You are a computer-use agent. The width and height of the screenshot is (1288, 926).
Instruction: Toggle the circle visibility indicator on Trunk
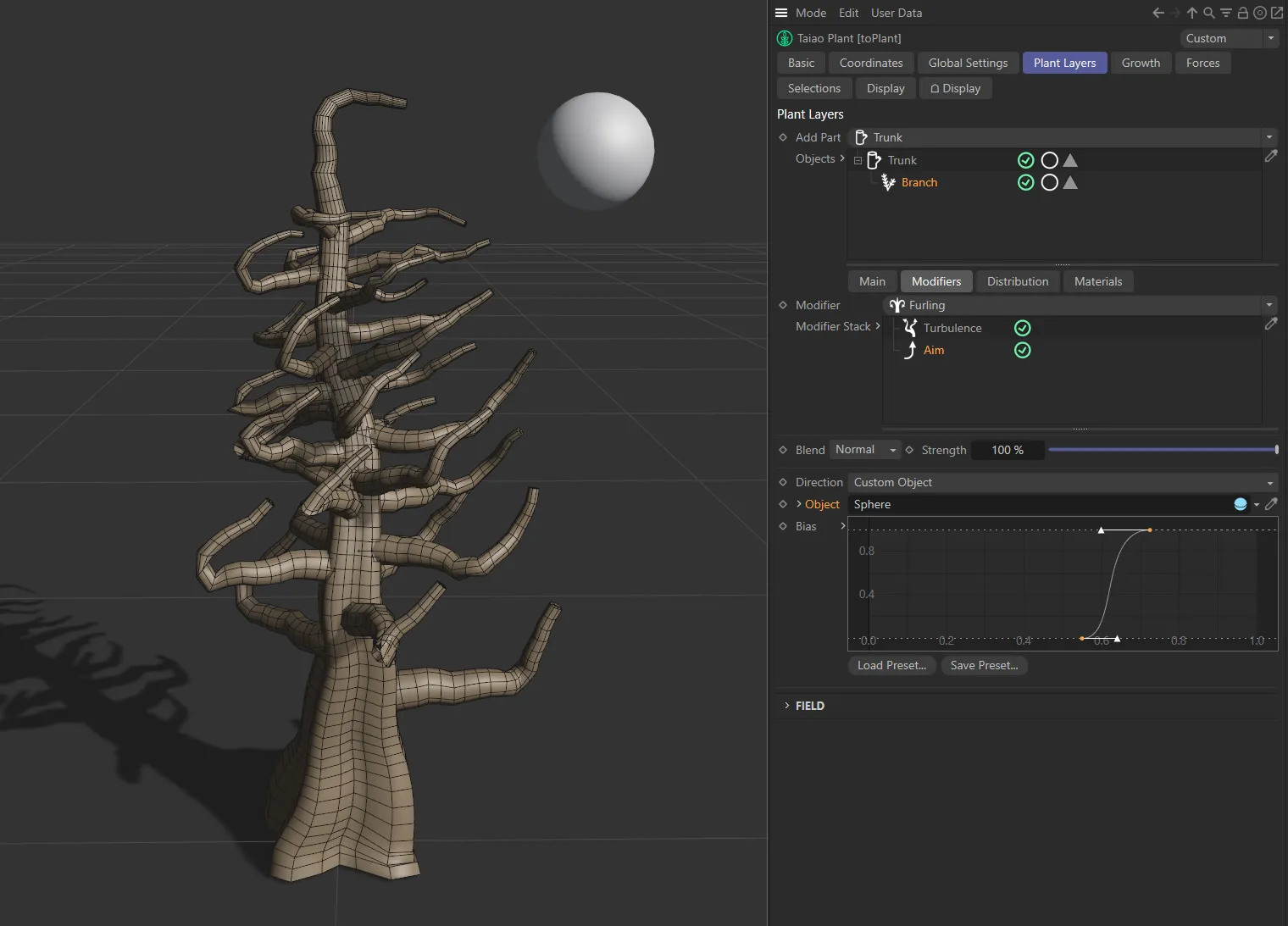tap(1049, 160)
